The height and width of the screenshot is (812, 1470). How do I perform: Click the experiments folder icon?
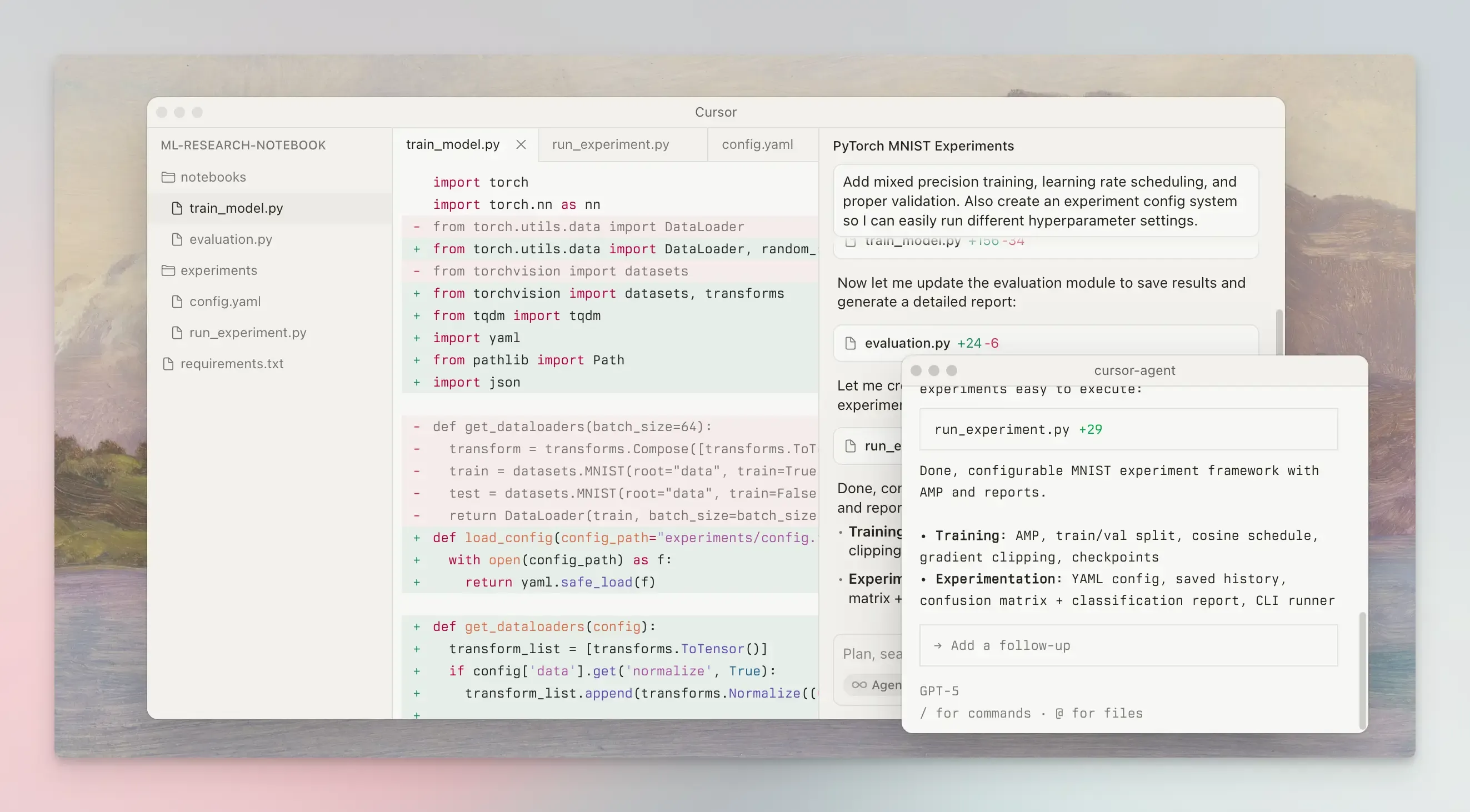(x=168, y=270)
